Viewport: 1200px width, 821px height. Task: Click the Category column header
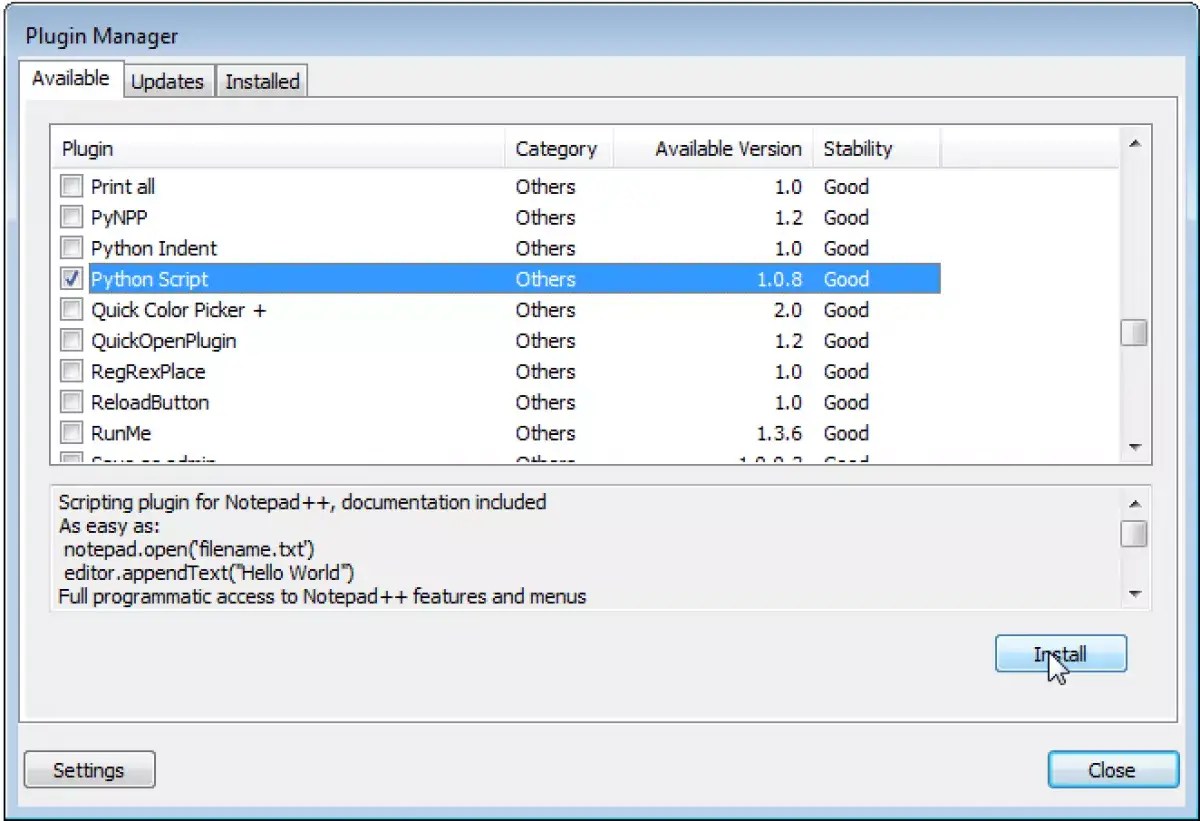(557, 148)
